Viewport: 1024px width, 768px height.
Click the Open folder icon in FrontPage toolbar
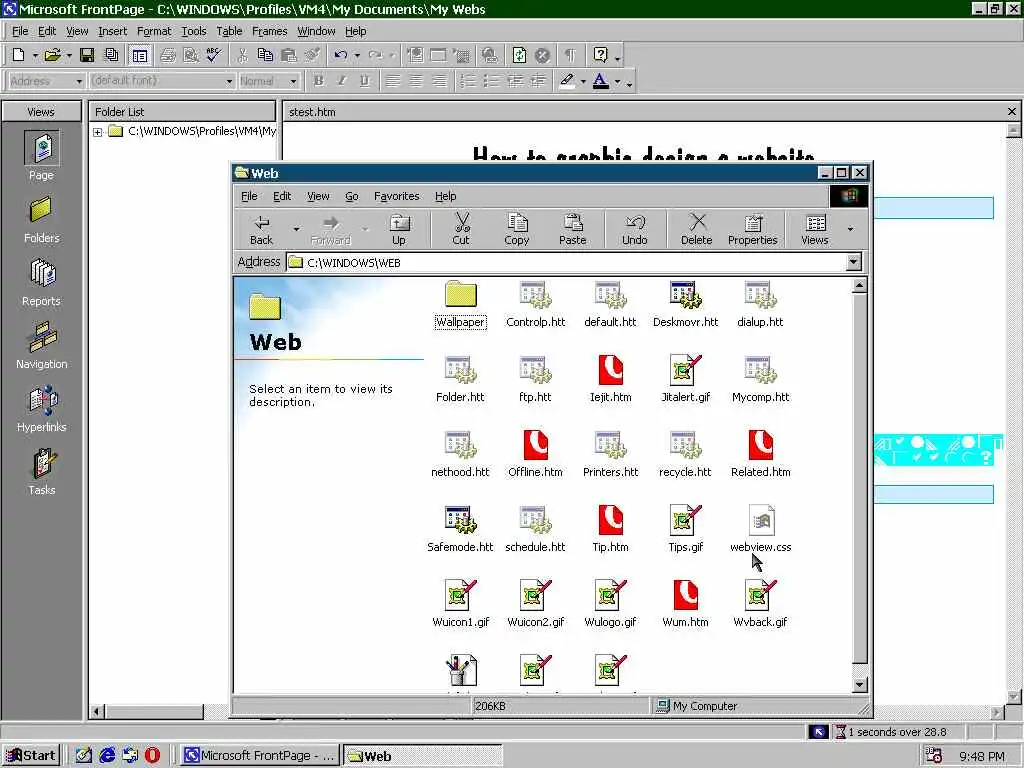[53, 56]
